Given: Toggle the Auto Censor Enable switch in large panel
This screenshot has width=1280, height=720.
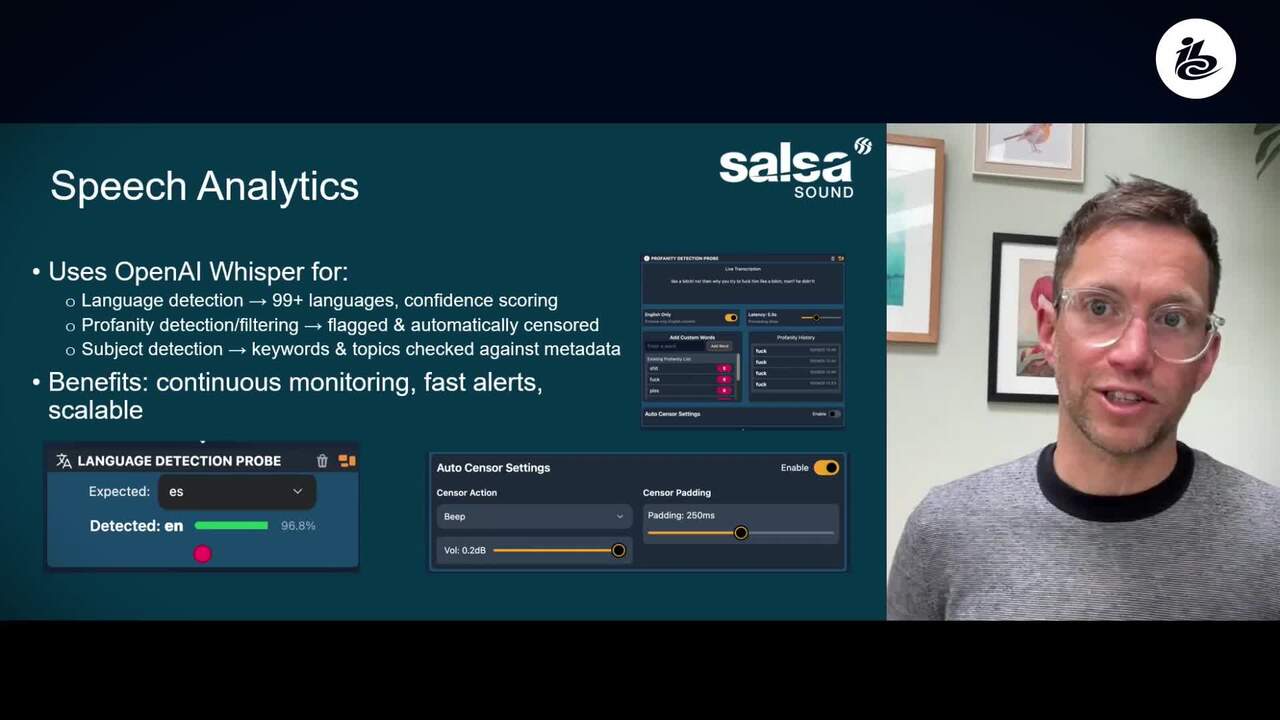Looking at the screenshot, I should 826,468.
